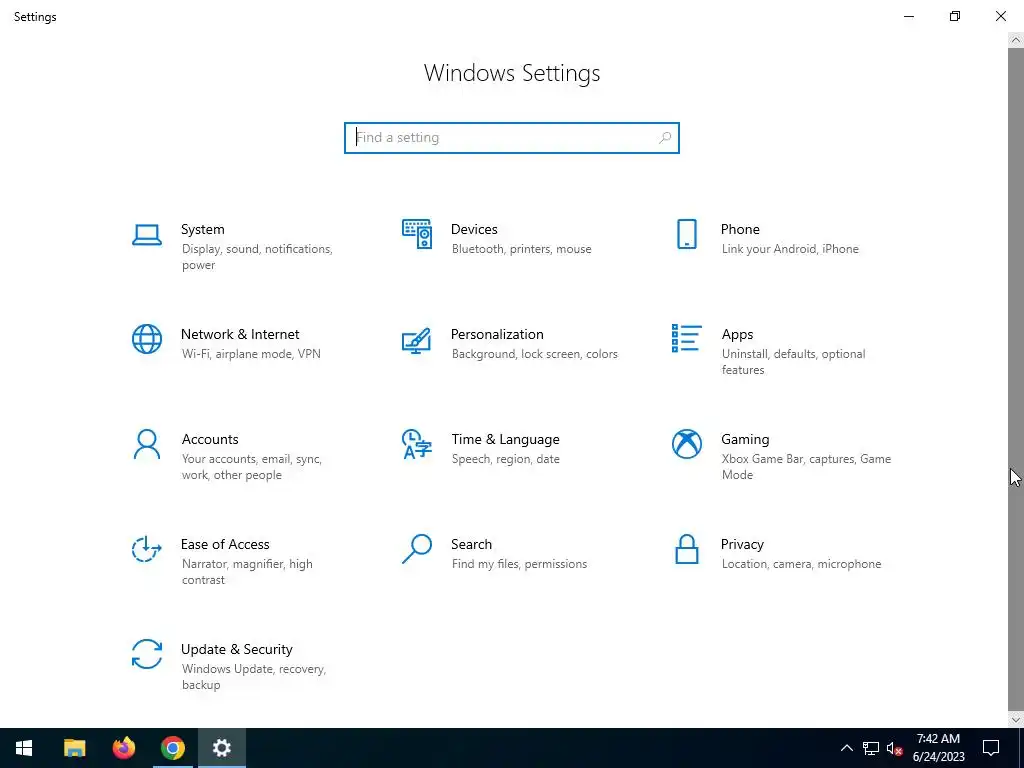Click the System heading
Screen dimensions: 1024x768
click(x=202, y=229)
